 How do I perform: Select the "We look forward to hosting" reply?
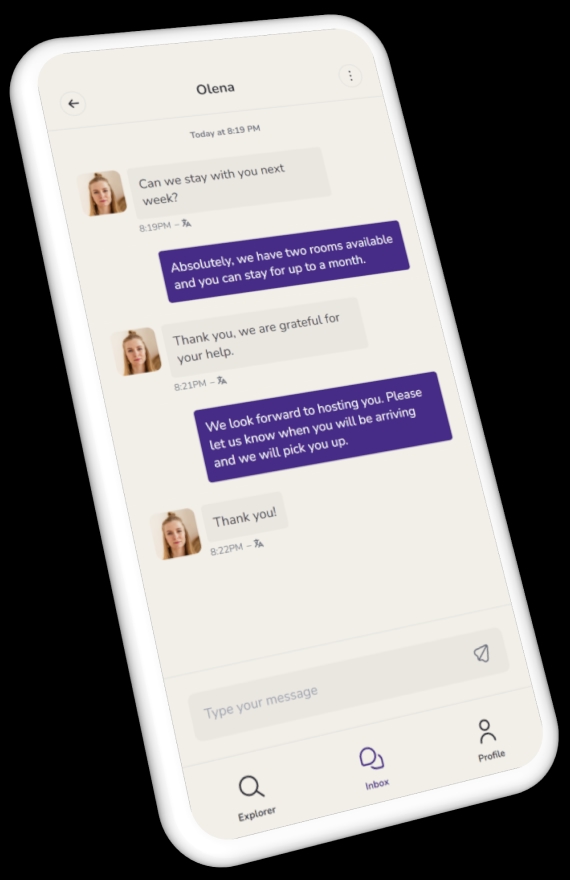[323, 427]
